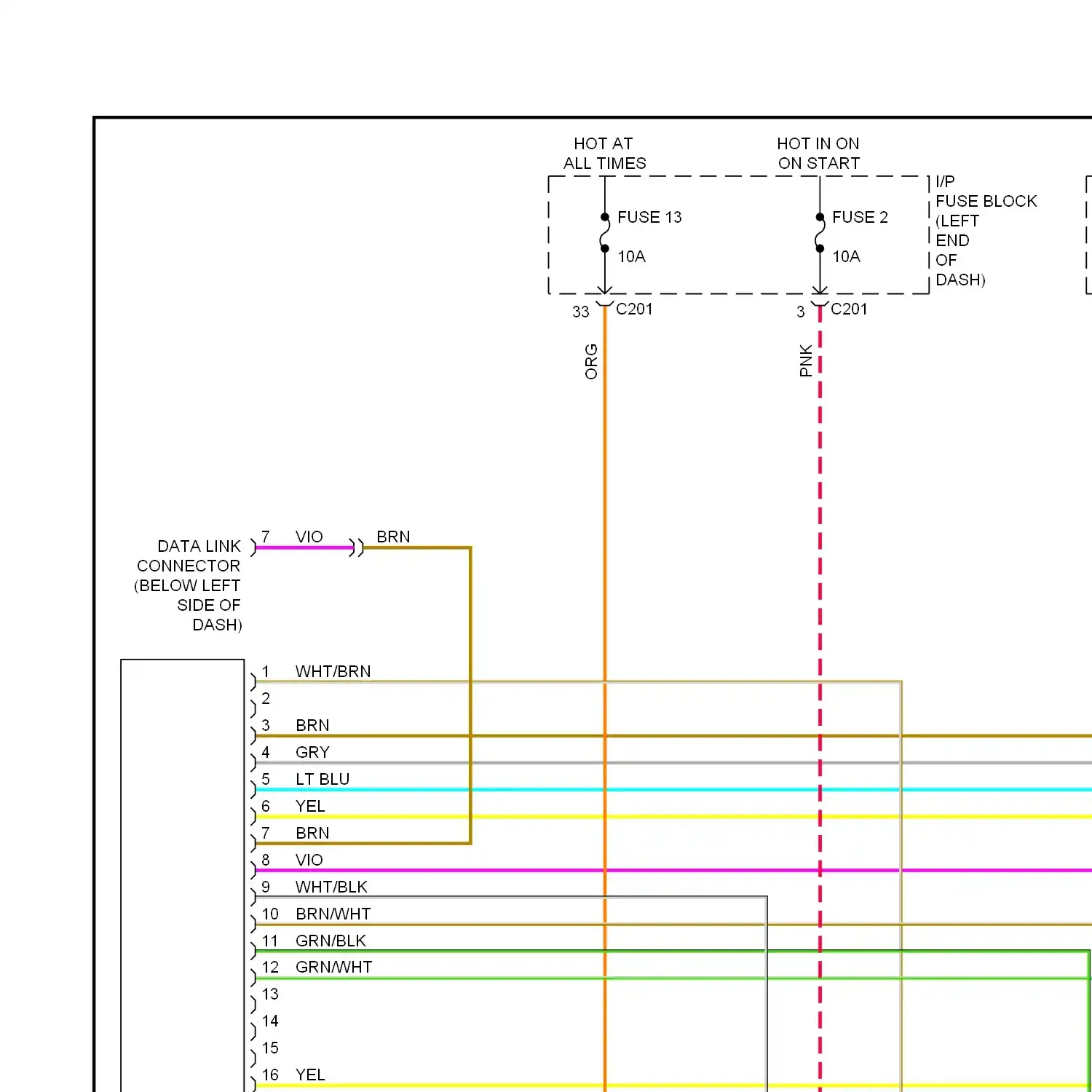Click the FUSE 13 label
The width and height of the screenshot is (1092, 1092).
click(649, 217)
